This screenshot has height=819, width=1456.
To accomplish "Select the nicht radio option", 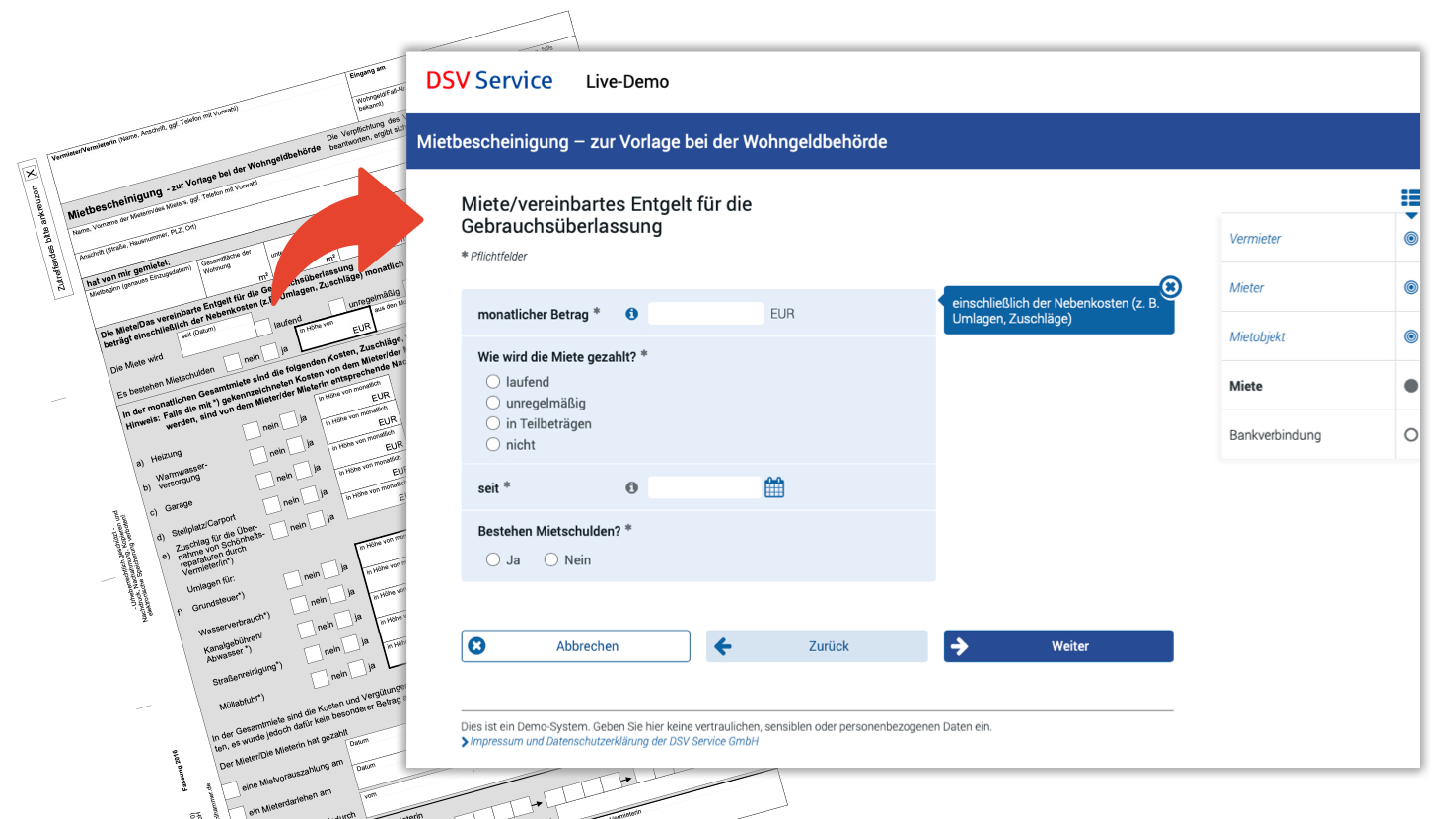I will pyautogui.click(x=493, y=445).
